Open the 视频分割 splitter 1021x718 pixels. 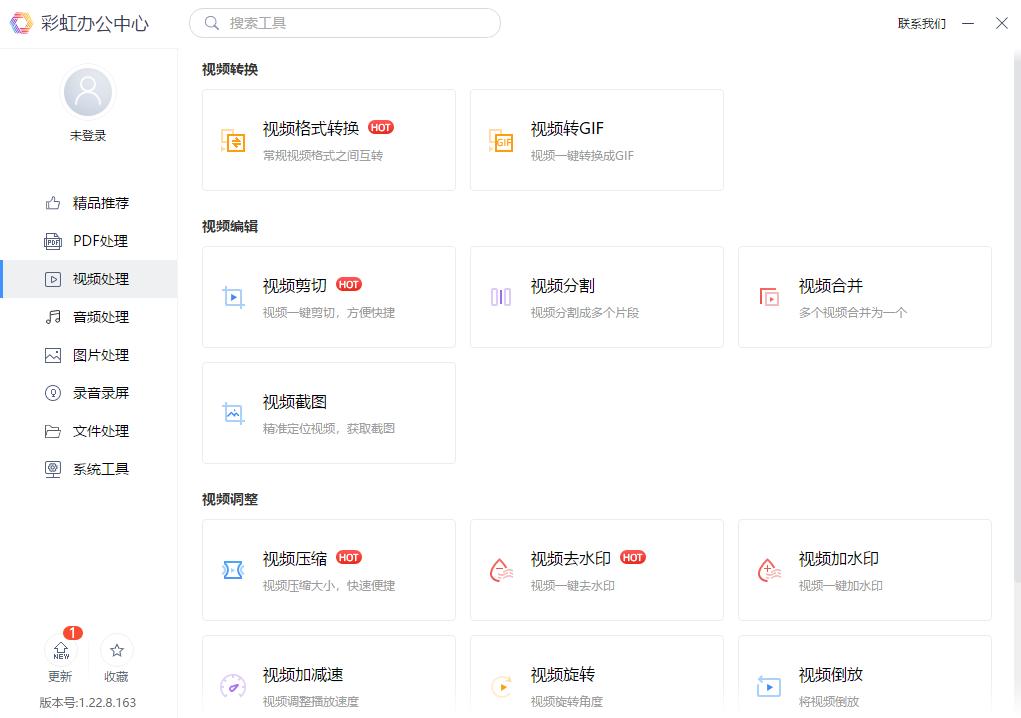596,297
